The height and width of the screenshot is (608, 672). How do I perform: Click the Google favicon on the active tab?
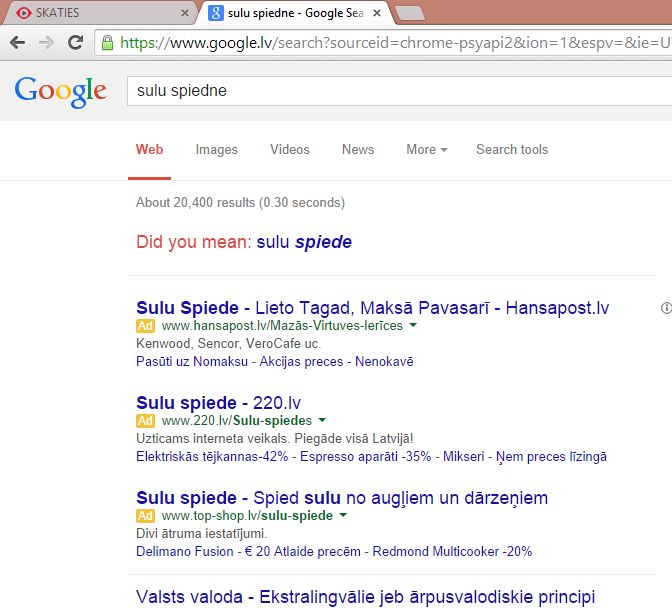tap(216, 13)
